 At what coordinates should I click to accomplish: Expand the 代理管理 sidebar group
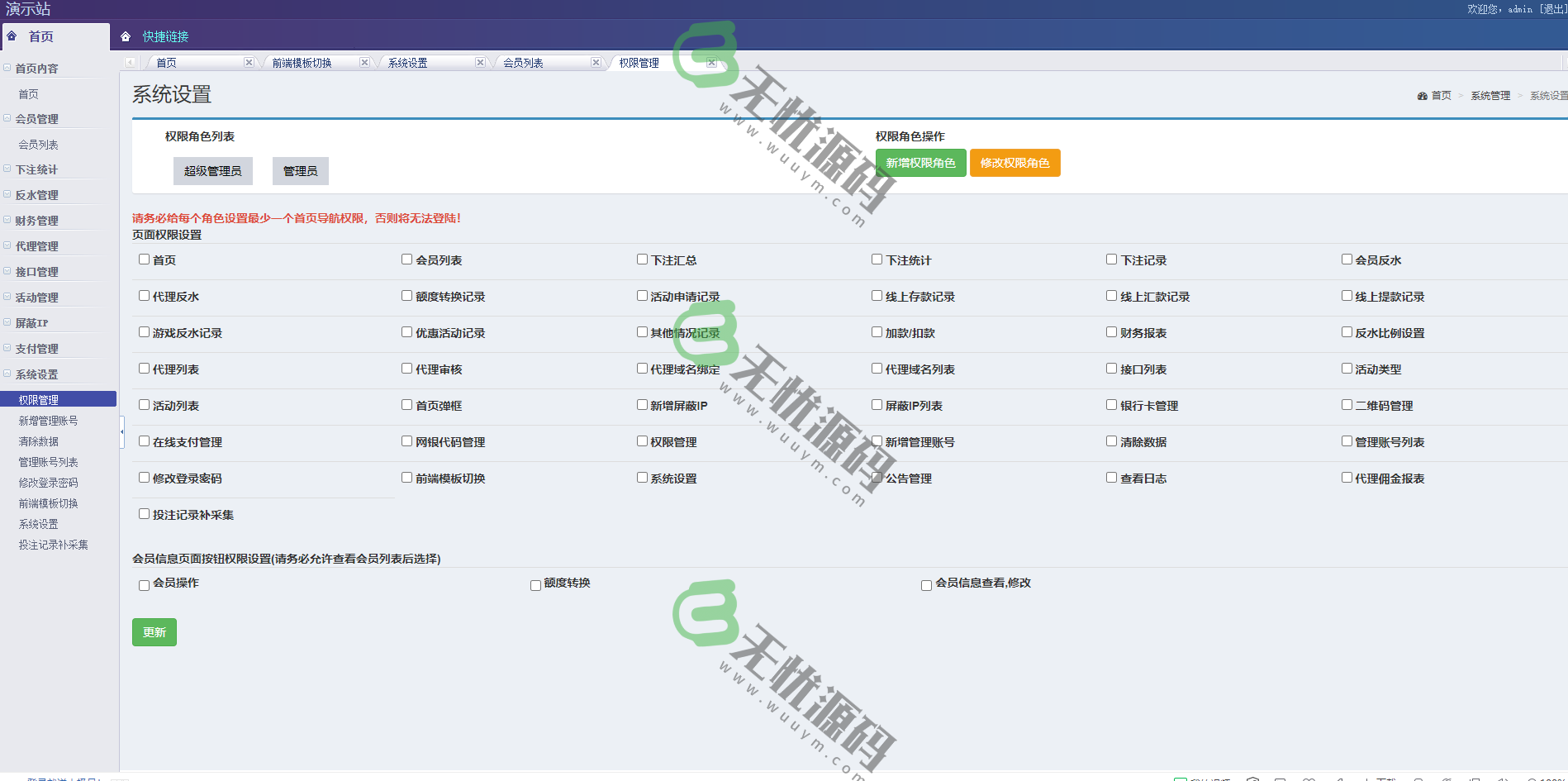[37, 246]
